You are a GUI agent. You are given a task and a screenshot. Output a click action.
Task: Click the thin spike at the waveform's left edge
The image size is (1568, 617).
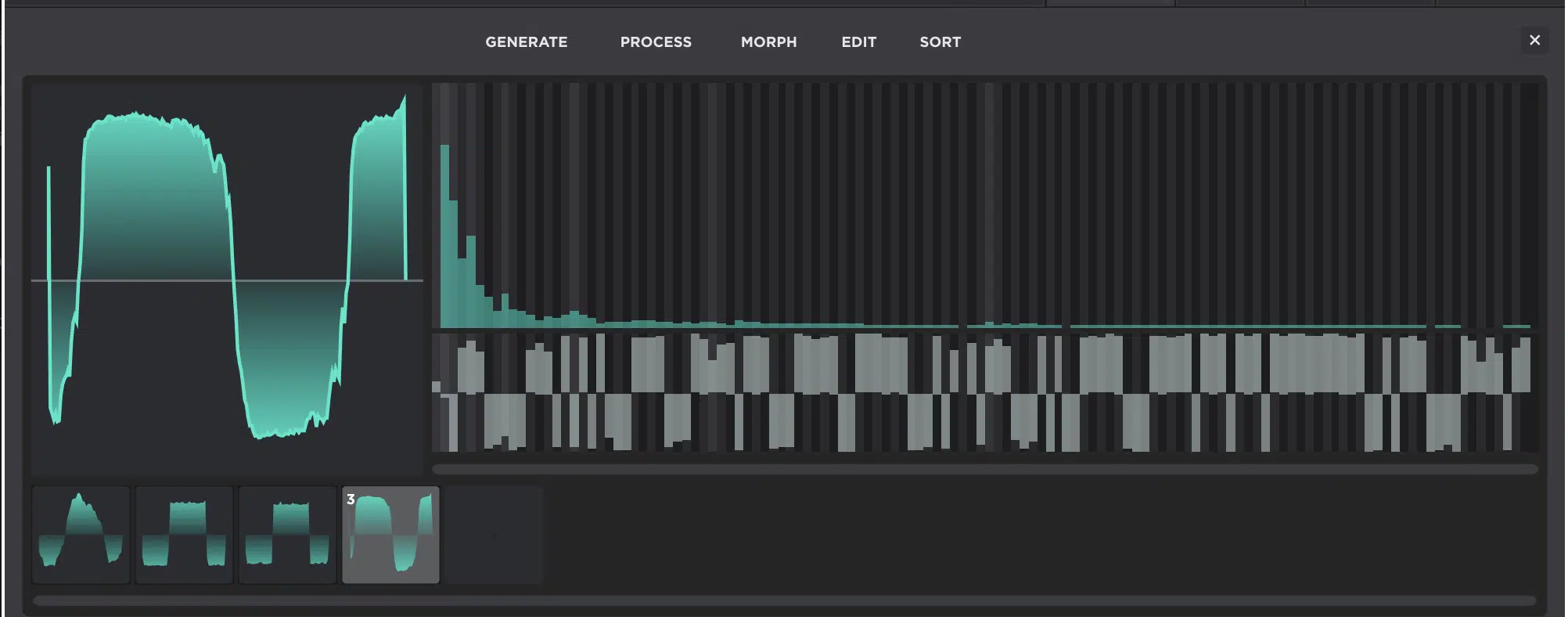point(49,219)
